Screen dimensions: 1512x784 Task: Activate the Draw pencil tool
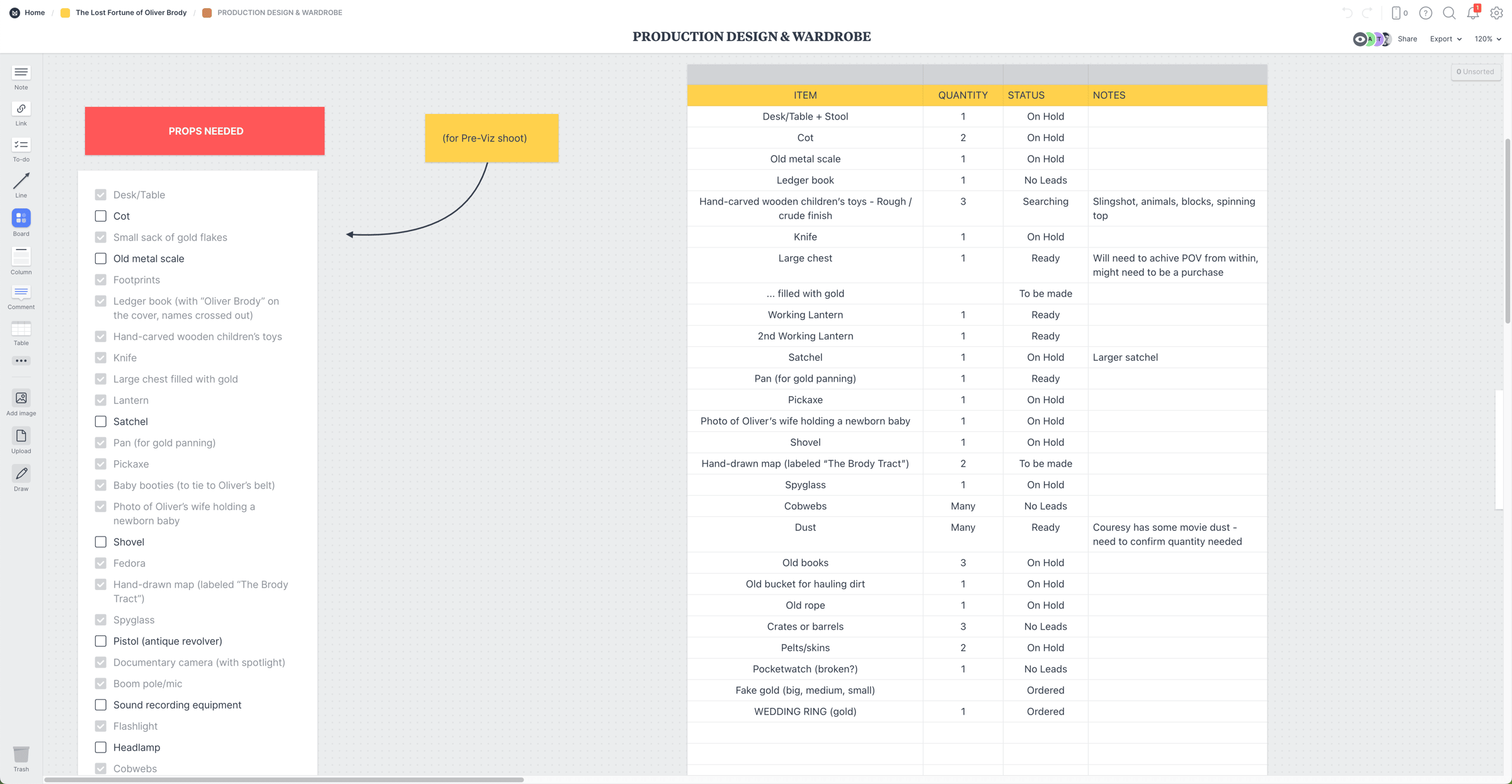pos(21,474)
